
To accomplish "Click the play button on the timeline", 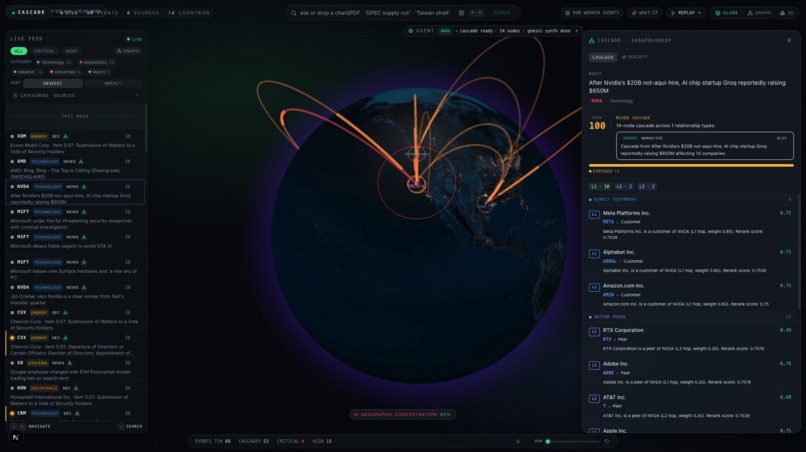I will (518, 441).
